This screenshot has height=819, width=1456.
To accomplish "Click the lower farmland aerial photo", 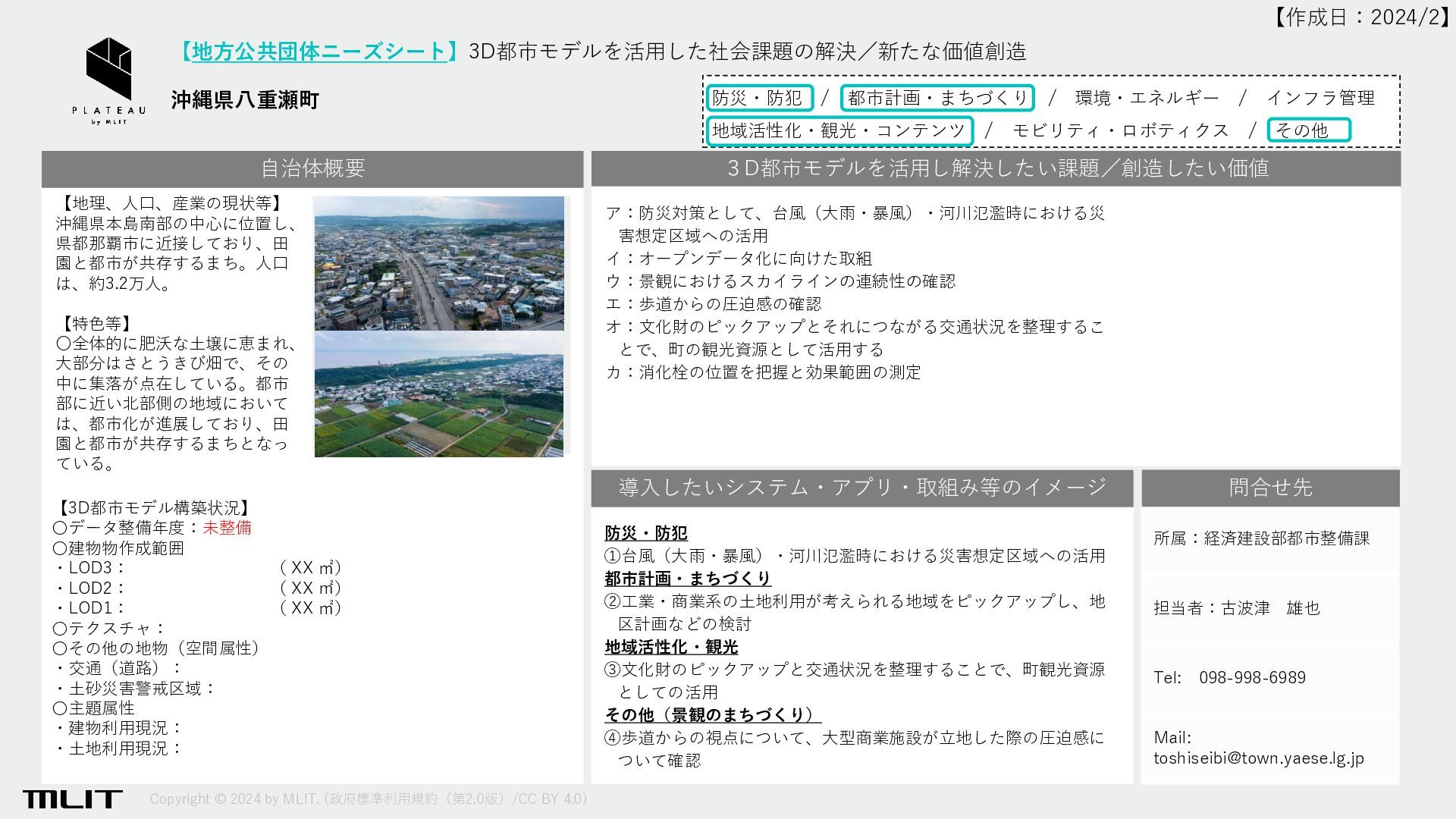I will 439,395.
